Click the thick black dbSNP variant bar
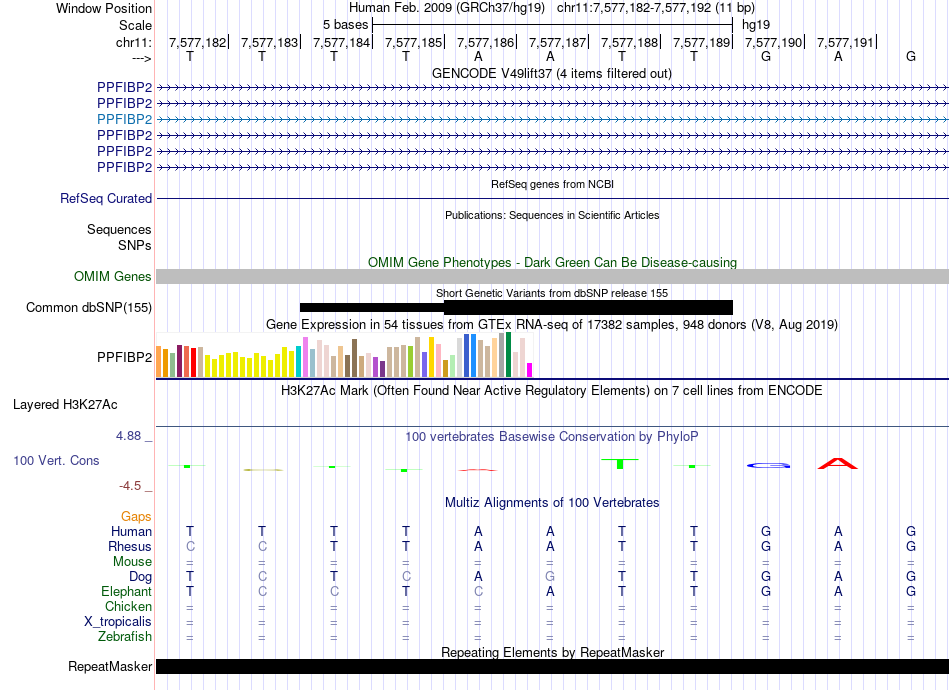Viewport: 950px width, 690px height. tap(588, 307)
